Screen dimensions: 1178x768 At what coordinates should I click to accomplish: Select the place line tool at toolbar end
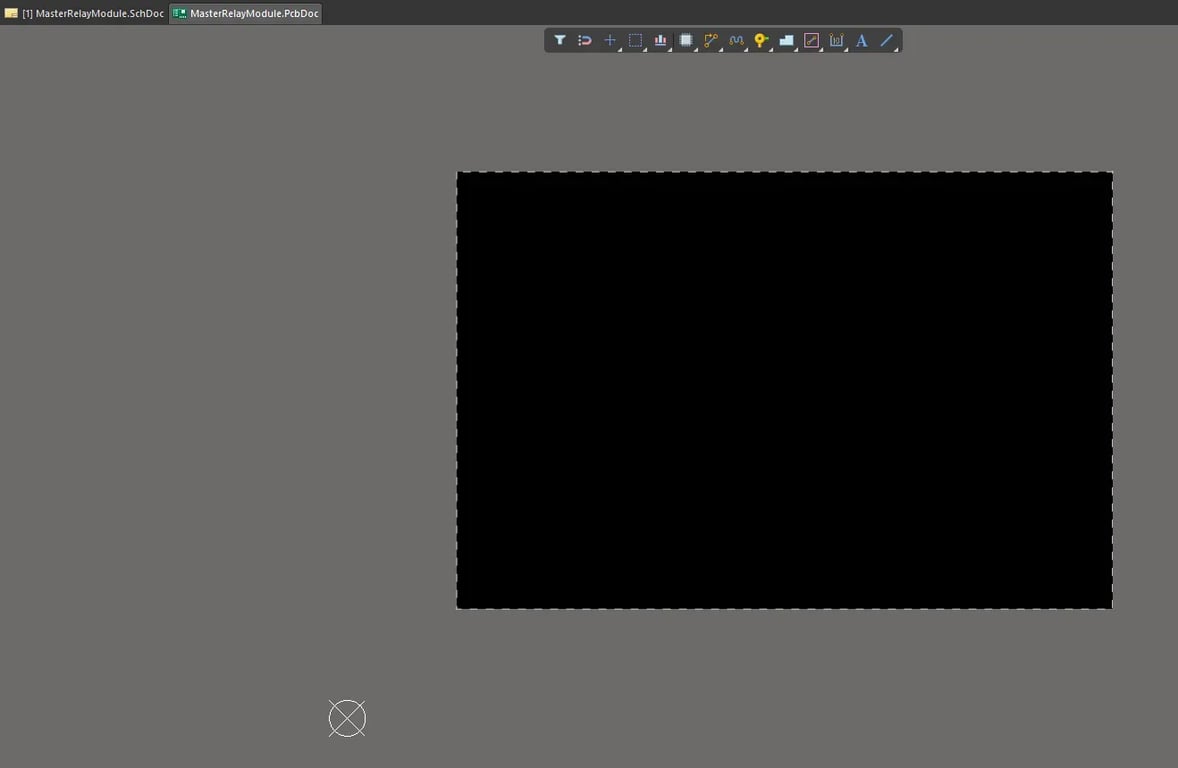886,40
